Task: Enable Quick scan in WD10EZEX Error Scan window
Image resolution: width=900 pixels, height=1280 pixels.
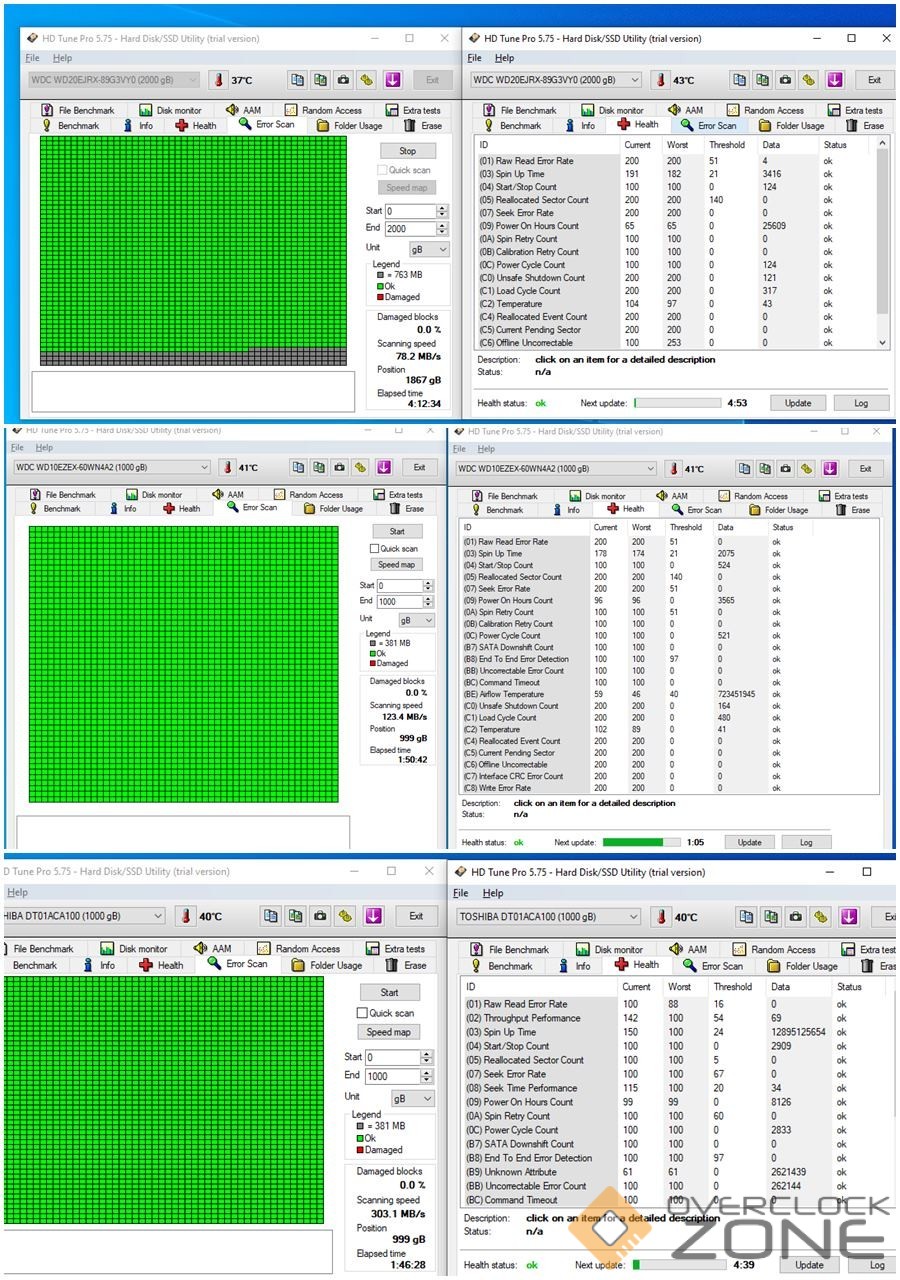Action: [x=374, y=548]
